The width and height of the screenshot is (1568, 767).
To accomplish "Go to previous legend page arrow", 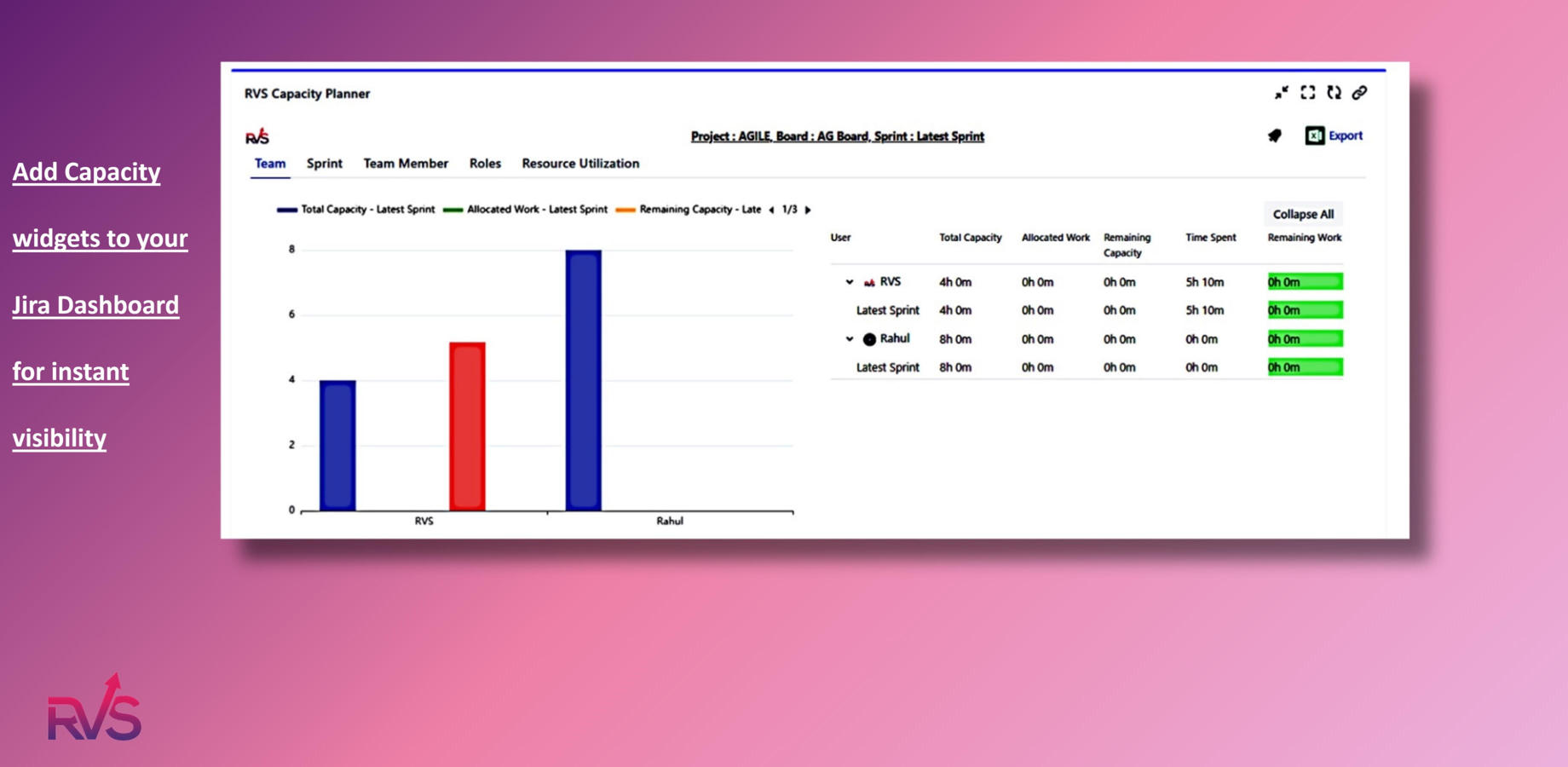I will click(771, 210).
